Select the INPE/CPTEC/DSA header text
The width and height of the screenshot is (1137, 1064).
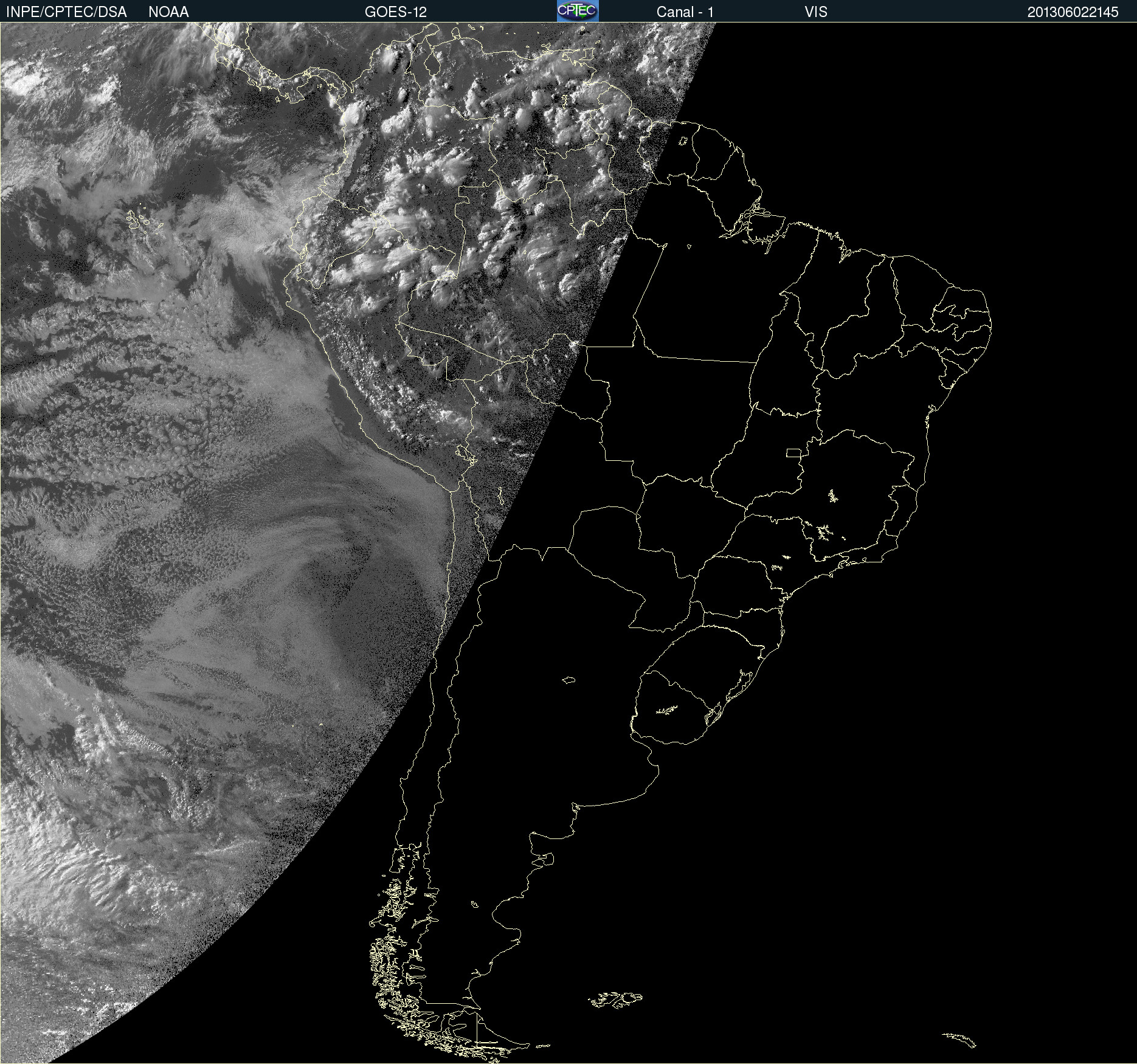coord(66,12)
